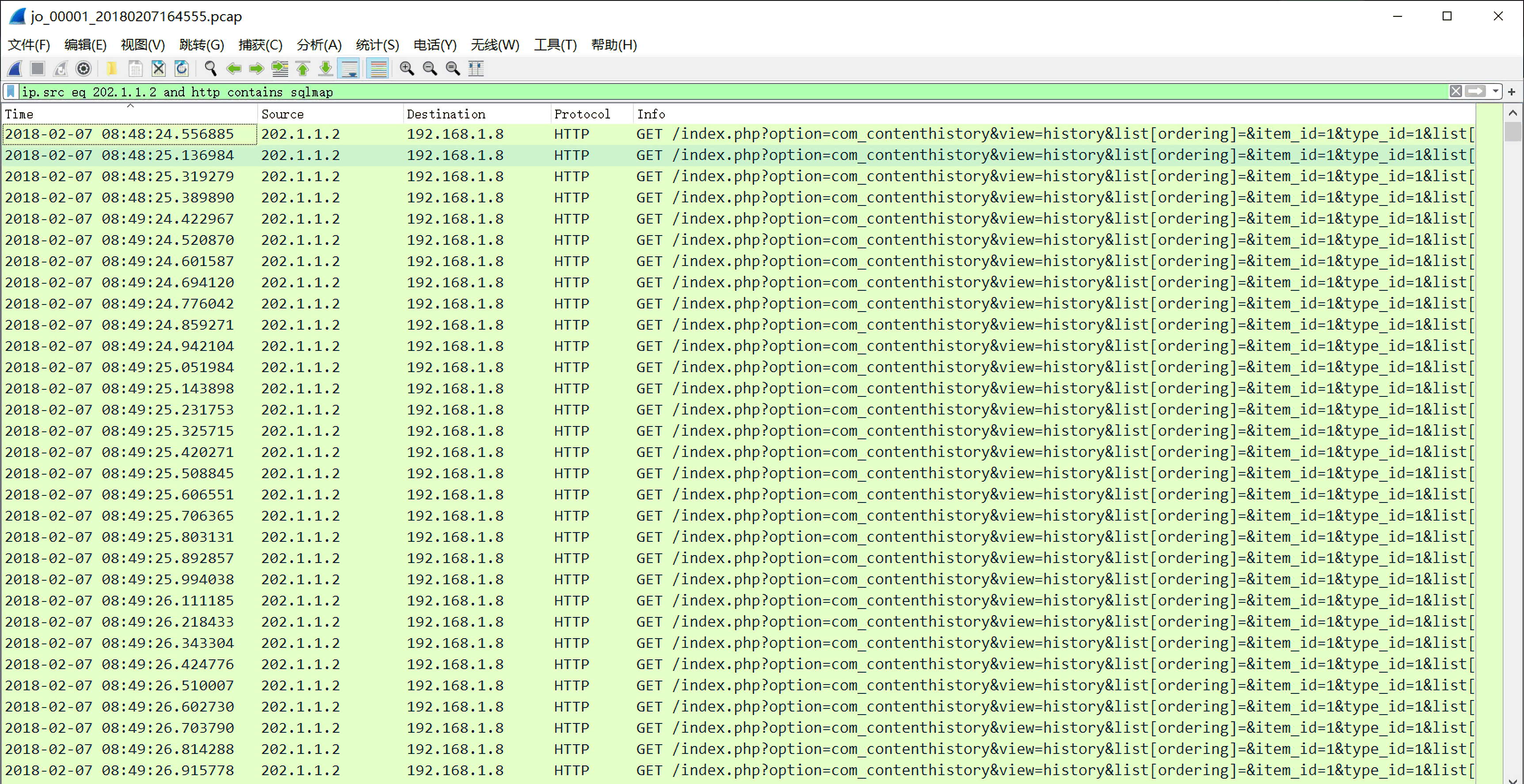The height and width of the screenshot is (784, 1524).
Task: Open the 文件(F) menu
Action: 29,45
